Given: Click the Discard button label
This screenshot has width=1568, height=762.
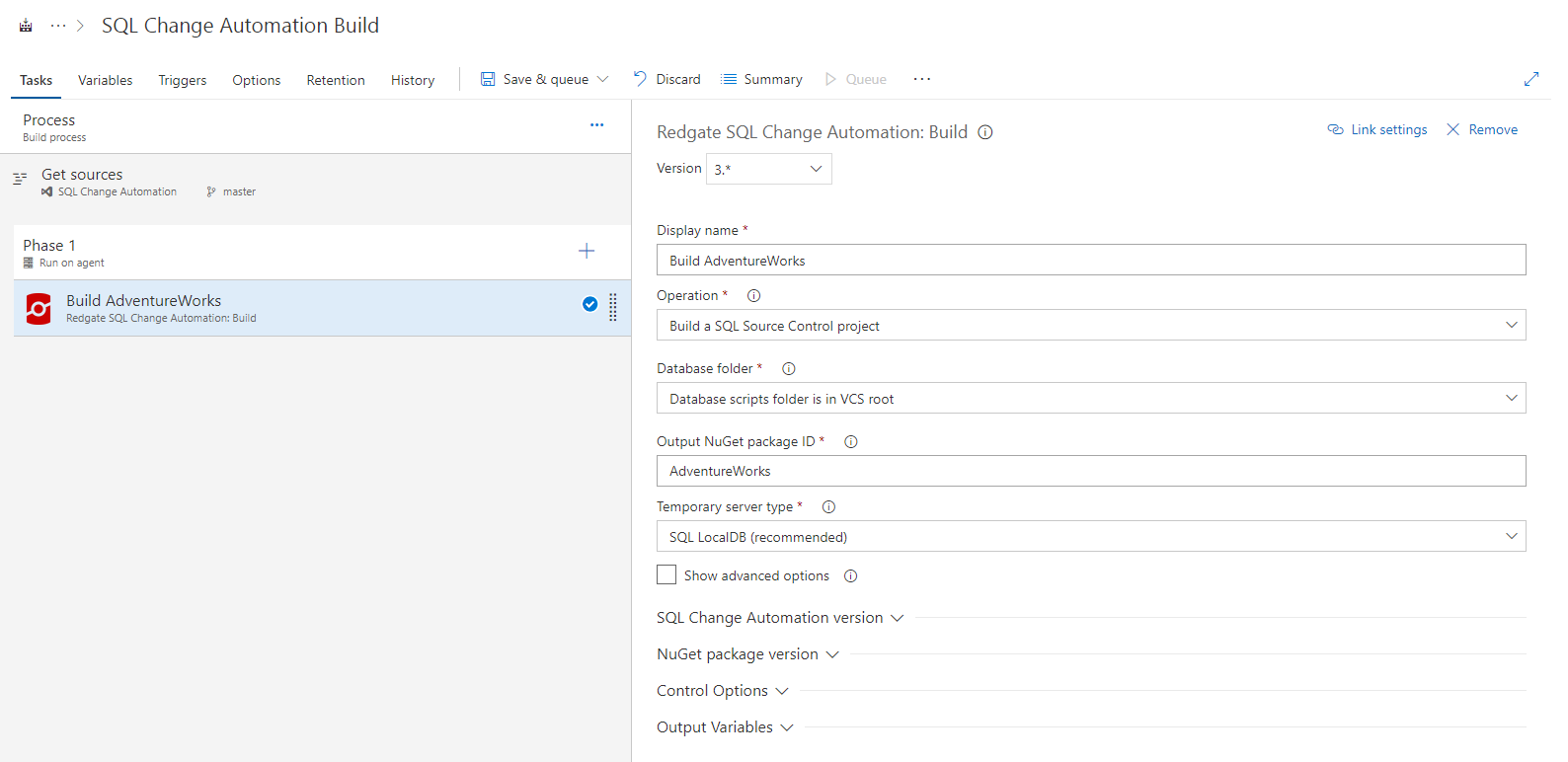Looking at the screenshot, I should [678, 79].
